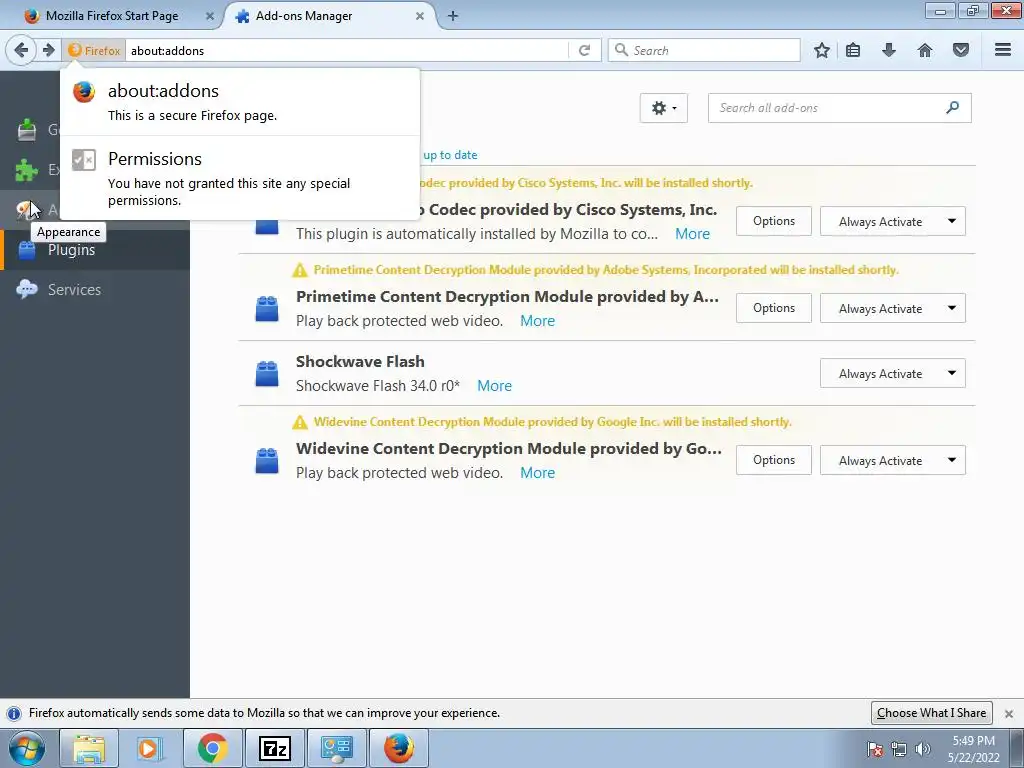Select the Extensions puzzle piece icon
The image size is (1024, 768).
click(27, 170)
